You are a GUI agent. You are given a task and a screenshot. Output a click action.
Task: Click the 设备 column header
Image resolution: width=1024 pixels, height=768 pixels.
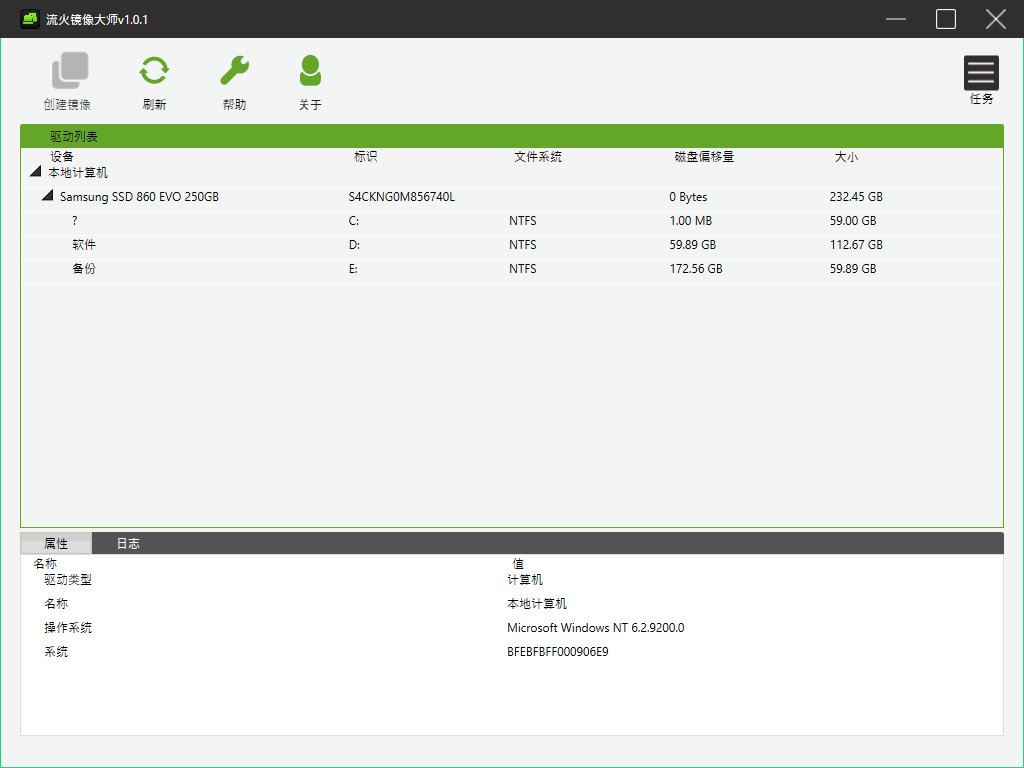click(x=62, y=157)
